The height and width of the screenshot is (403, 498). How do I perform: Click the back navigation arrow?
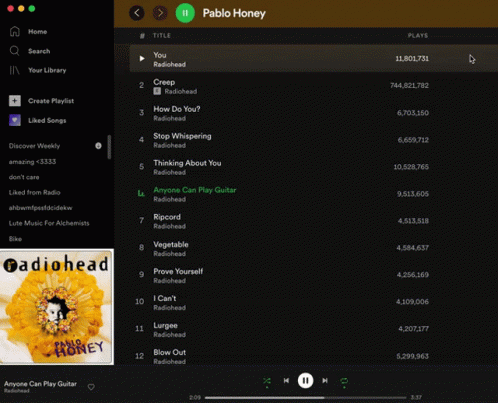click(x=137, y=13)
